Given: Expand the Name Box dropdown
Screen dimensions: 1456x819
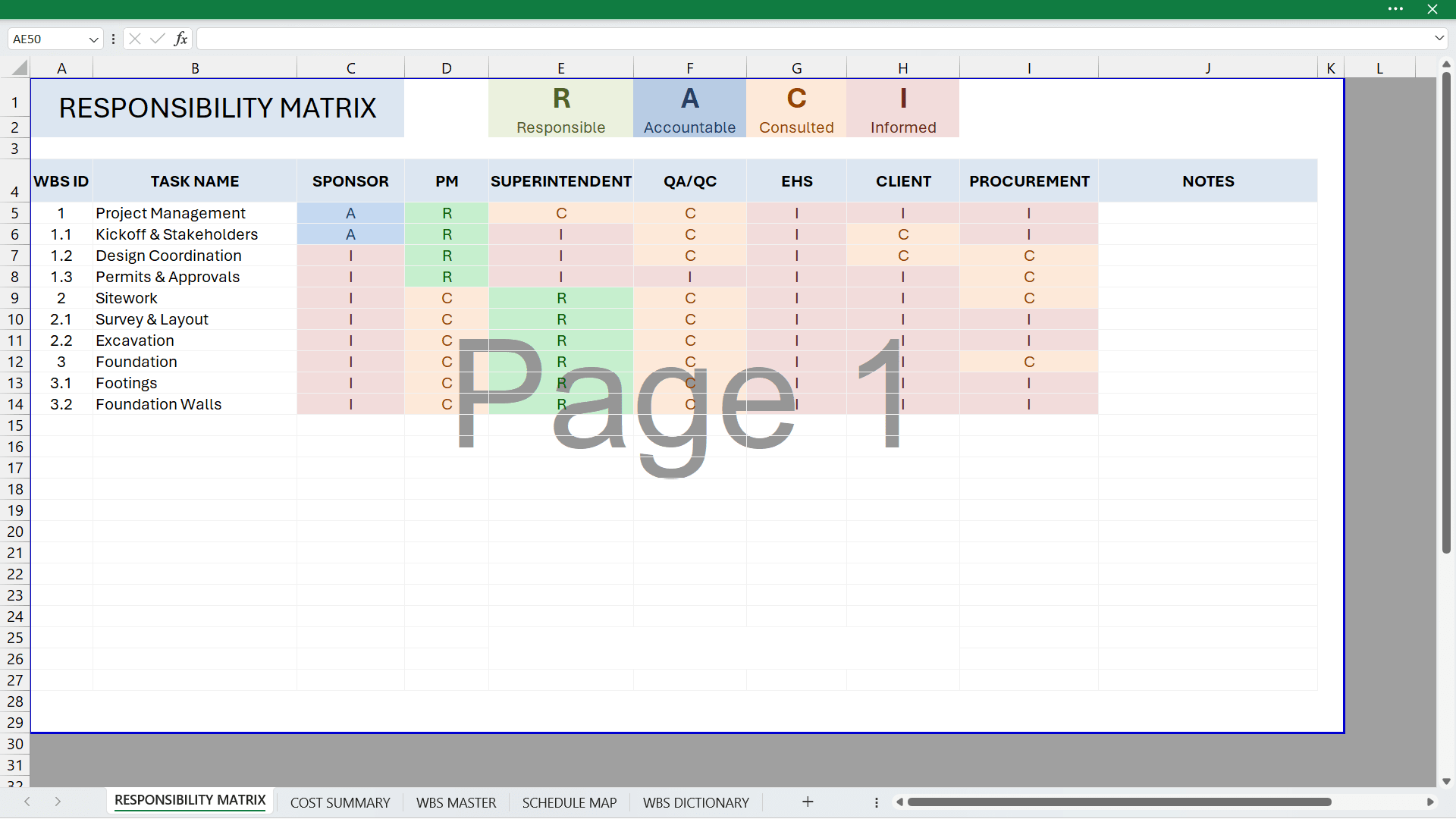Looking at the screenshot, I should 93,39.
